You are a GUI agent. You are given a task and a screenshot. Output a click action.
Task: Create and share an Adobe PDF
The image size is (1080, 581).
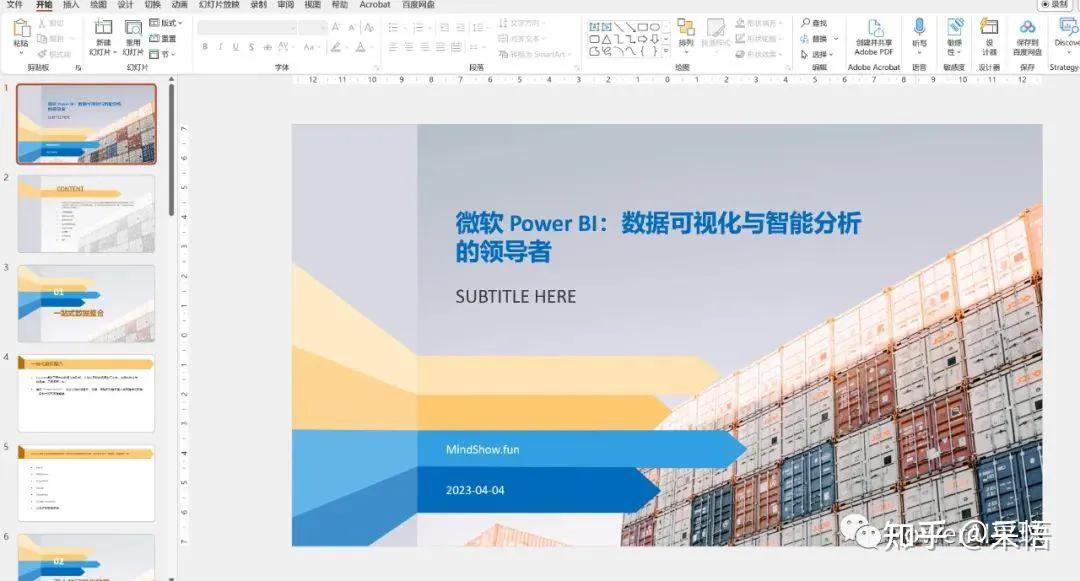pos(872,35)
